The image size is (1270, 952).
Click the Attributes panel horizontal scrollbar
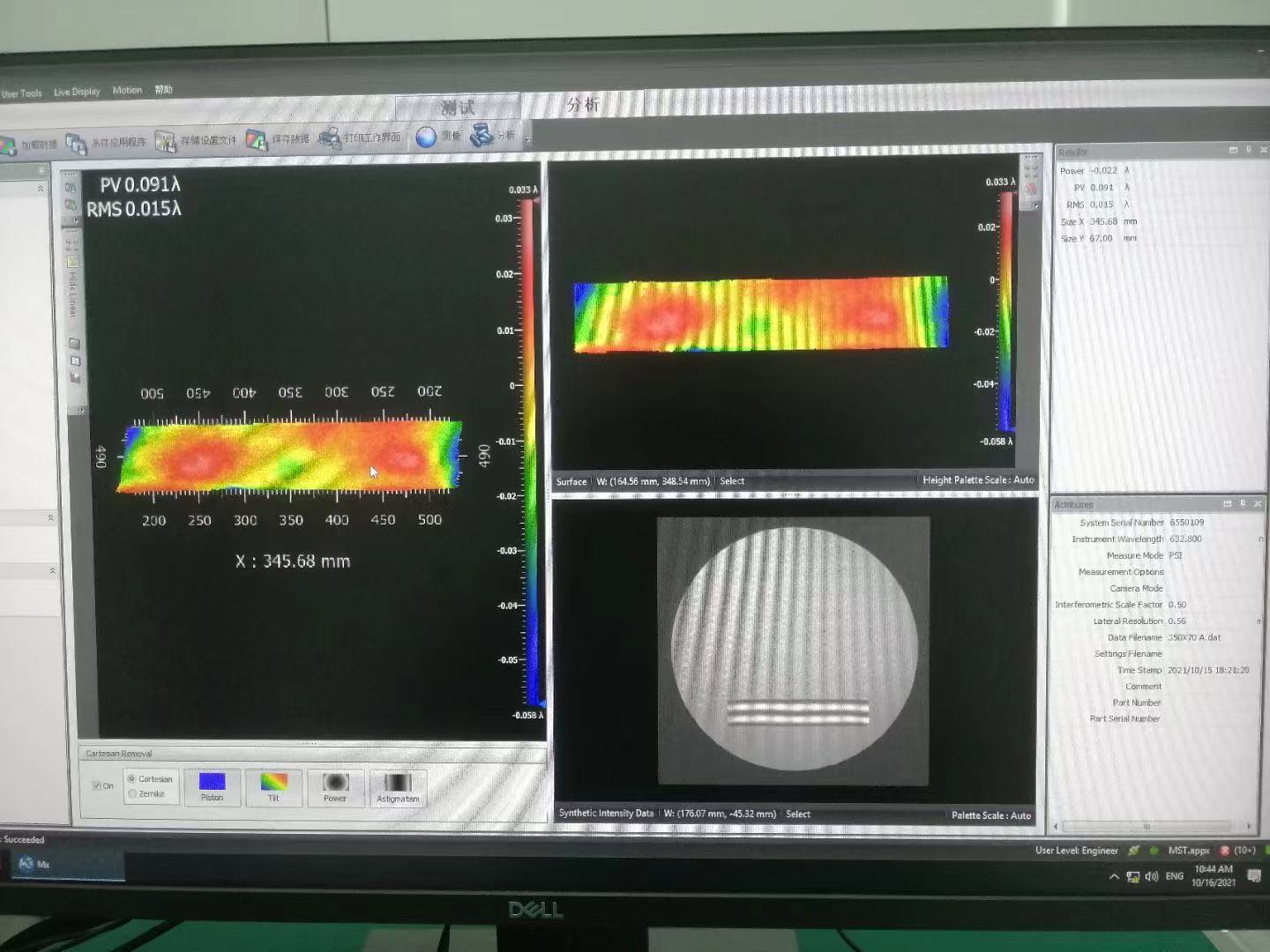point(1152,827)
